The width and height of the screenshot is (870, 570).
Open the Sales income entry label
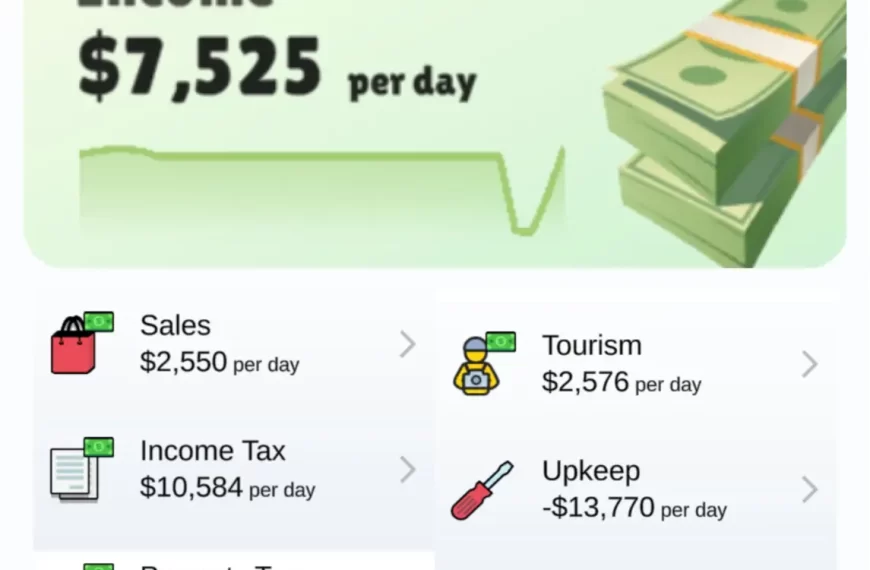tap(175, 326)
